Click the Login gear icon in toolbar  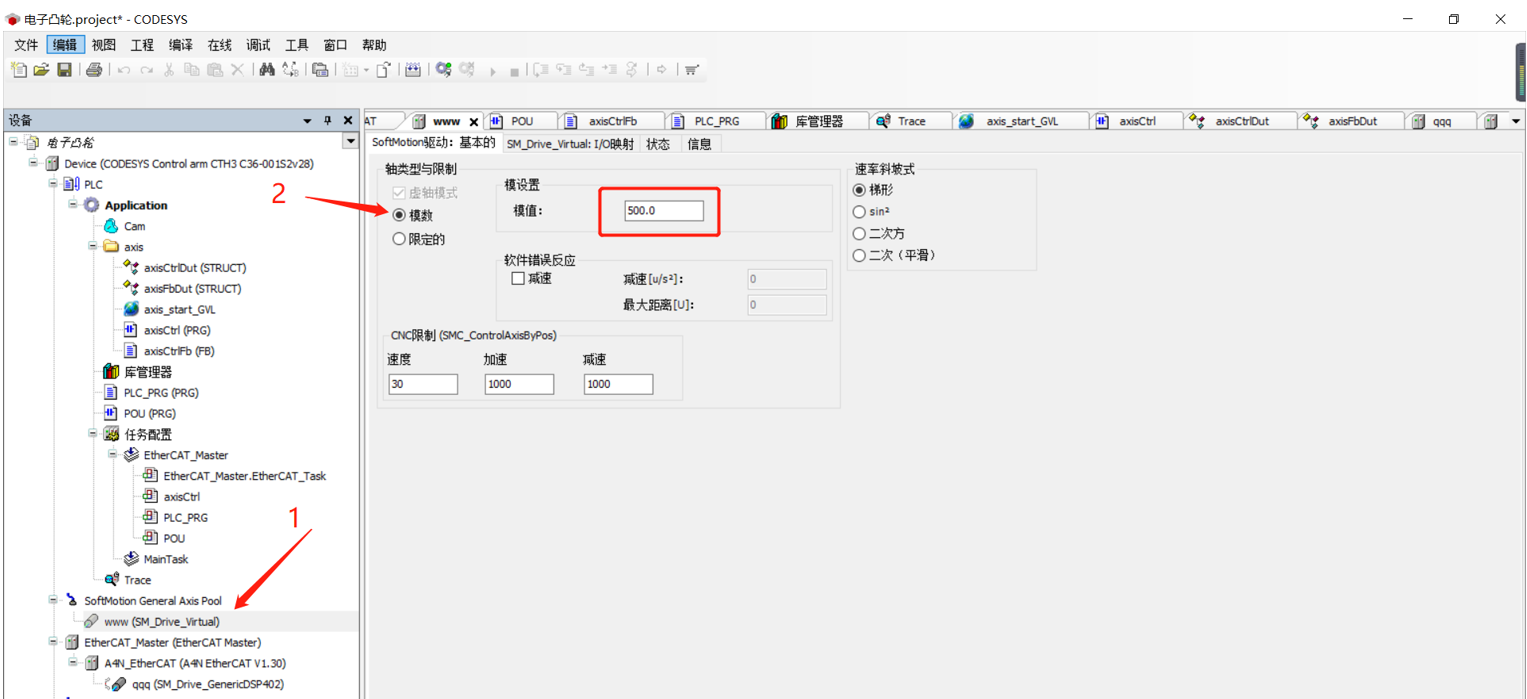point(444,69)
